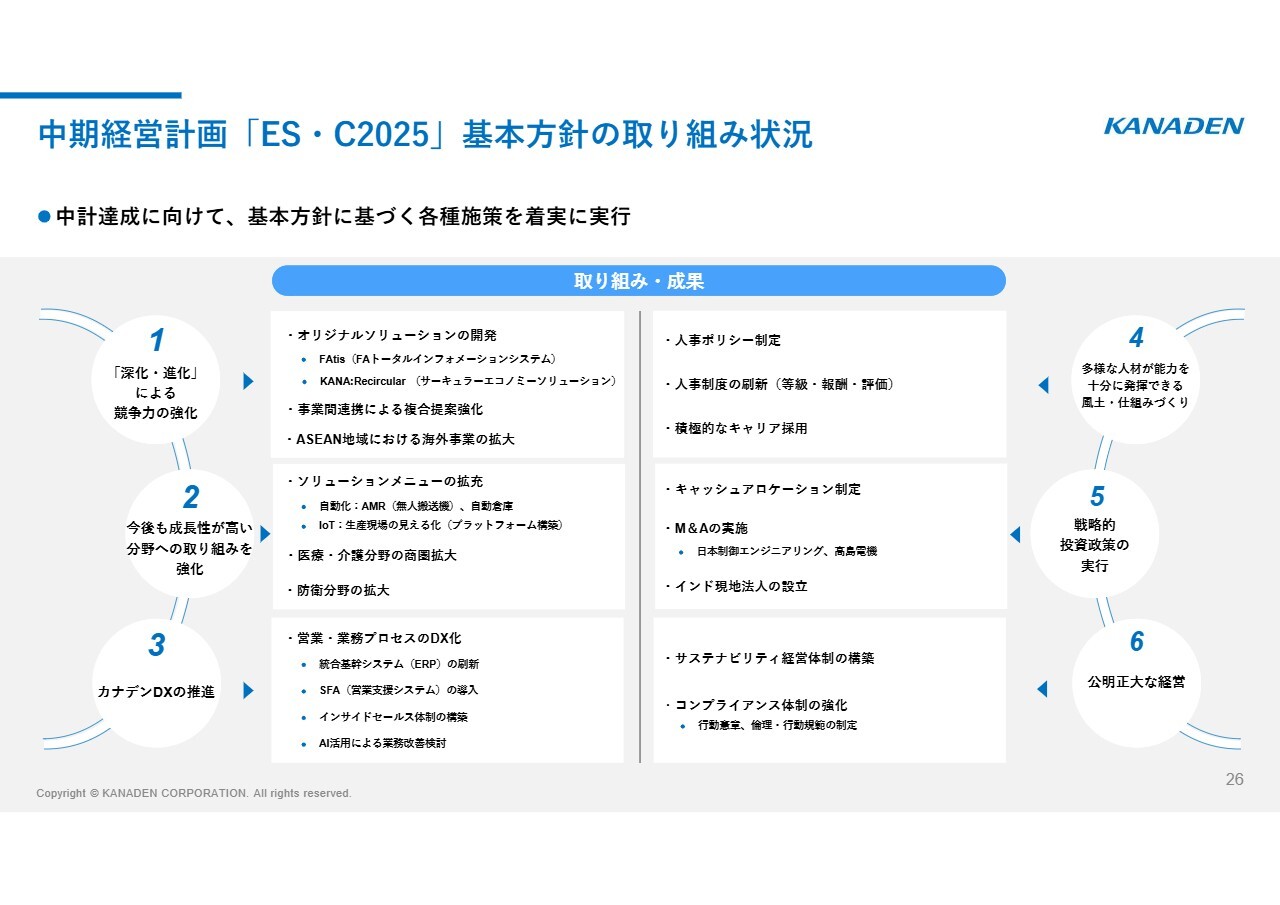1280x905 pixels.
Task: Click the KANA:Recircular sub-bullet text
Action: [x=467, y=381]
